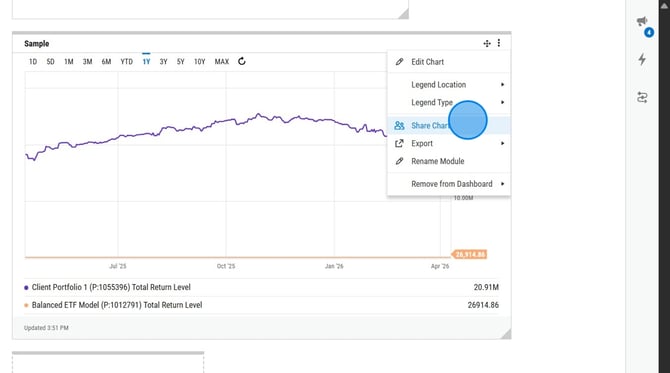Screen dimensions: 670x373
Task: Set chart range to YTD
Action: (x=126, y=62)
